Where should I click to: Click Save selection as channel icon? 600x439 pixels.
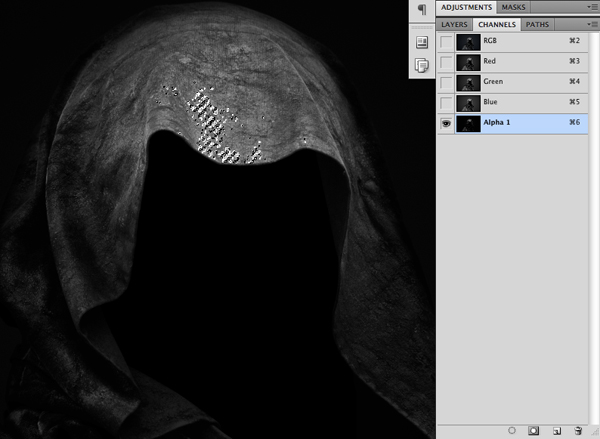534,429
